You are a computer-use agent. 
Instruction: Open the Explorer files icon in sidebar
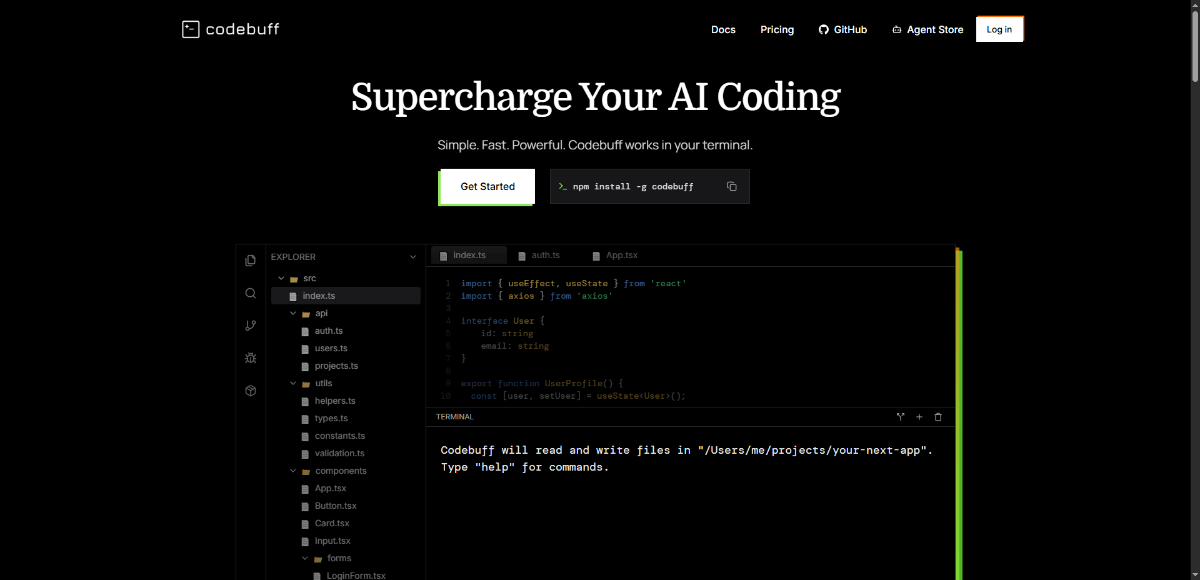coord(250,260)
